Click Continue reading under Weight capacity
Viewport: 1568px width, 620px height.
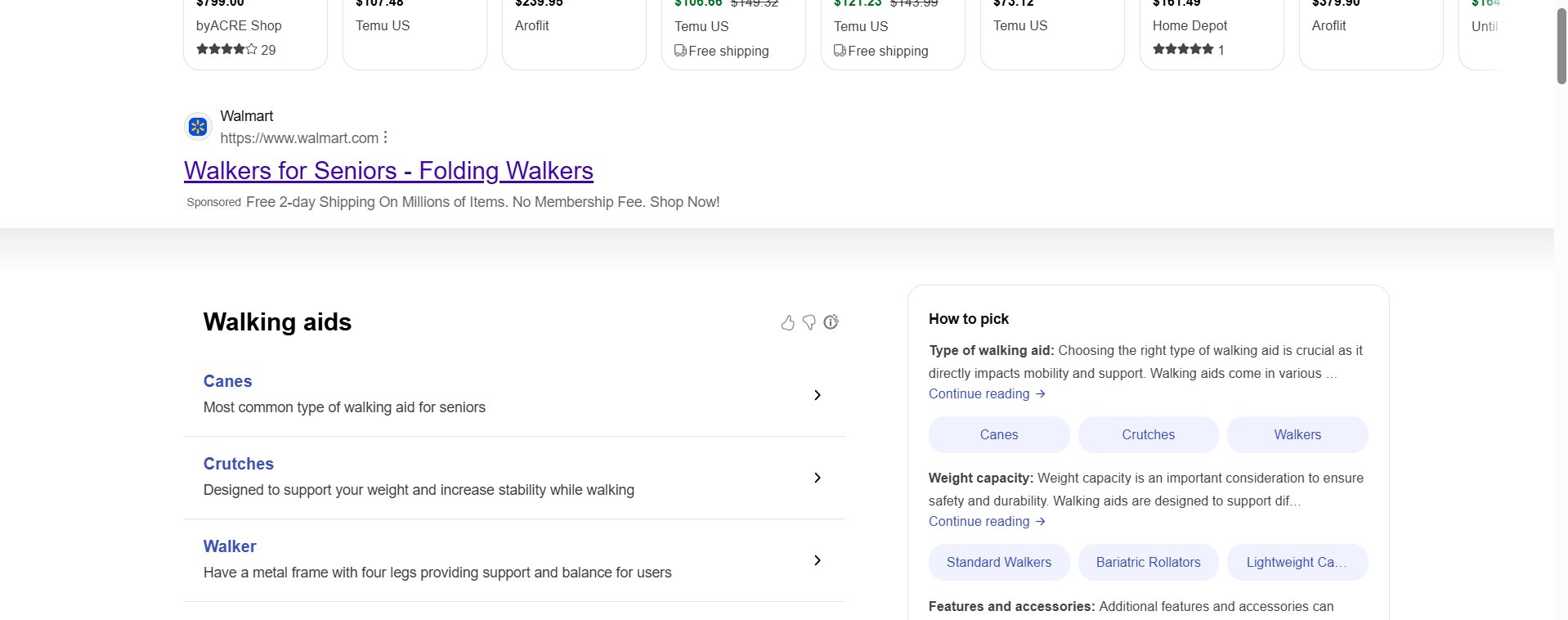[x=986, y=521]
